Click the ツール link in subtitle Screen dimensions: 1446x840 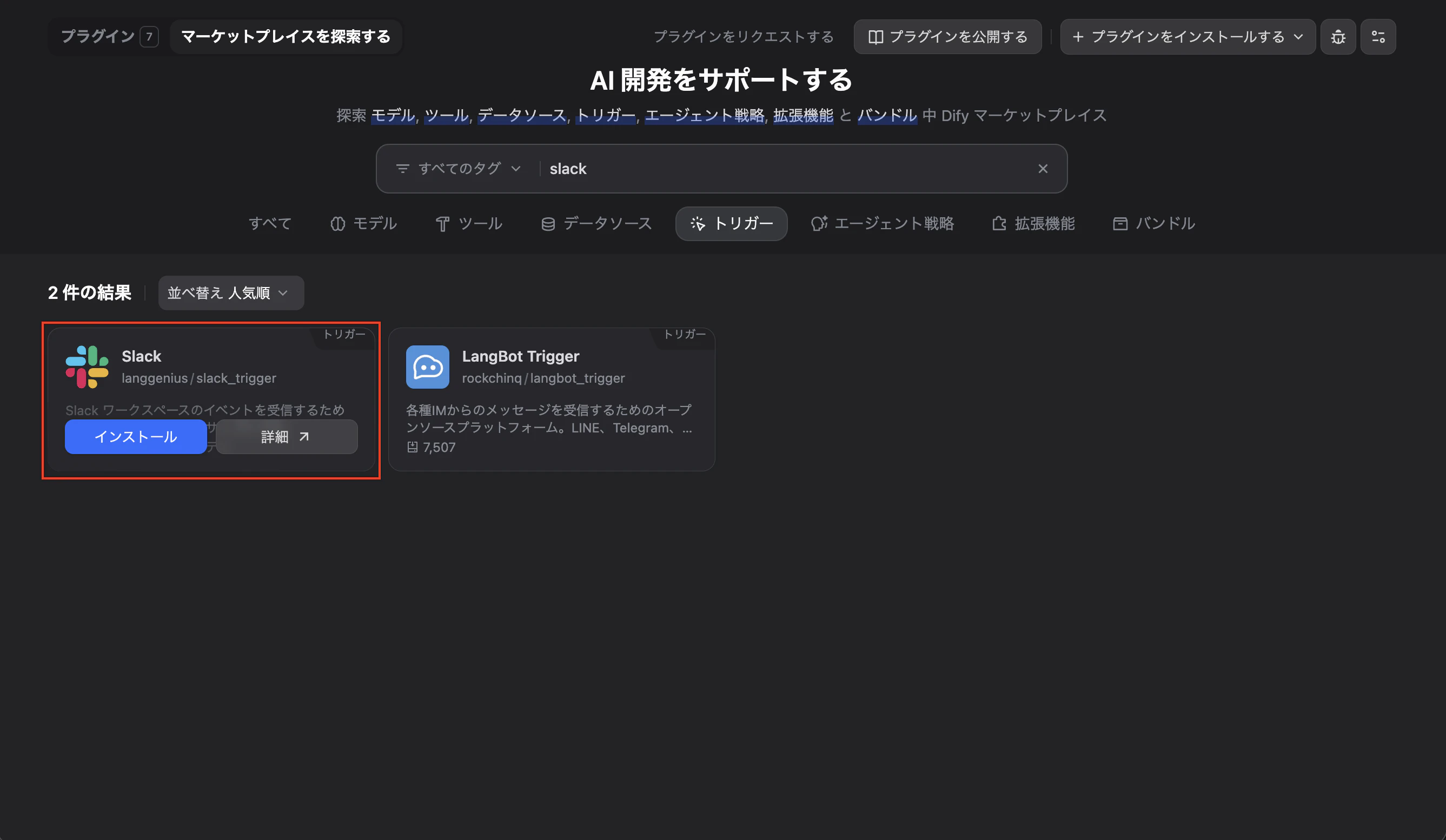(x=447, y=115)
